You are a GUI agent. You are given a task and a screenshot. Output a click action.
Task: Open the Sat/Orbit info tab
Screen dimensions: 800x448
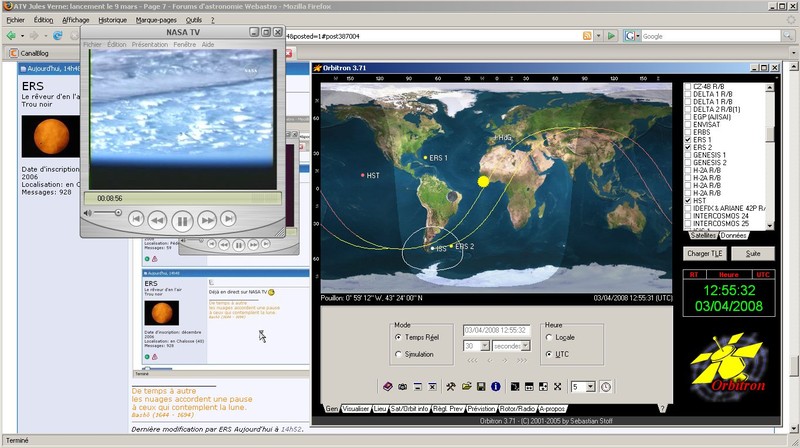pyautogui.click(x=410, y=409)
